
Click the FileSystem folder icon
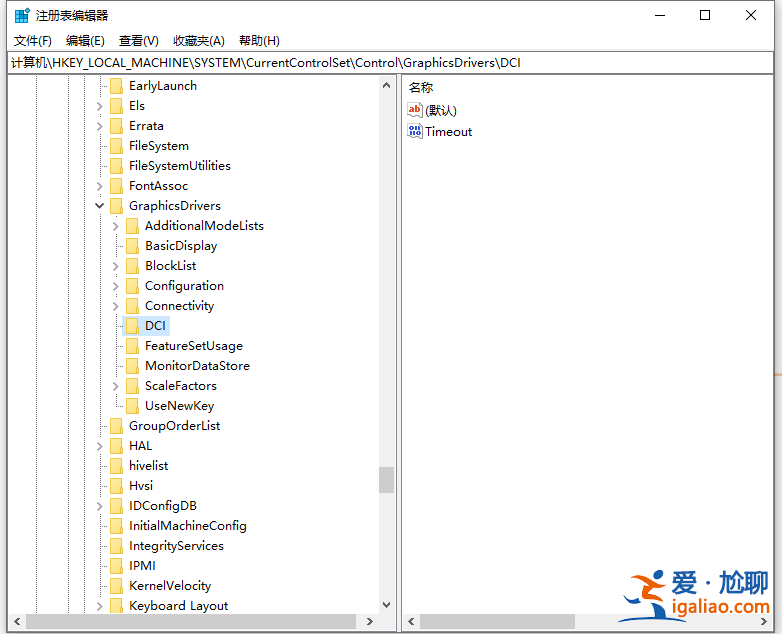coord(116,146)
